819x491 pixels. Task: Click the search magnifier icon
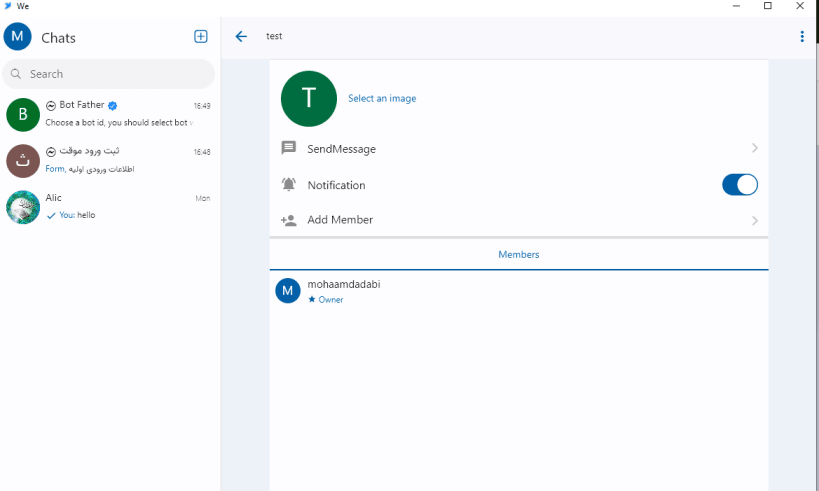(16, 74)
